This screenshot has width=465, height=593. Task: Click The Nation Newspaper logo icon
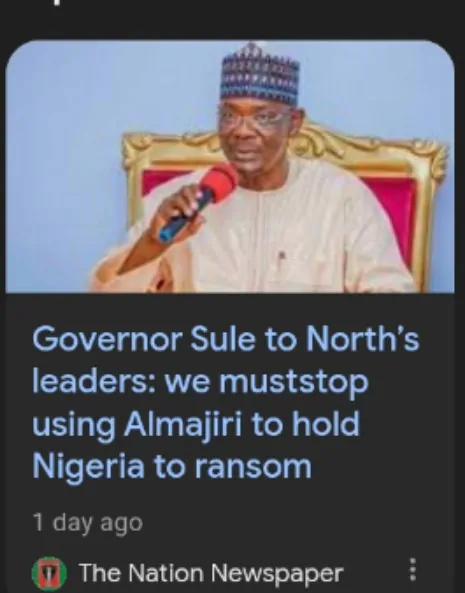[x=49, y=573]
